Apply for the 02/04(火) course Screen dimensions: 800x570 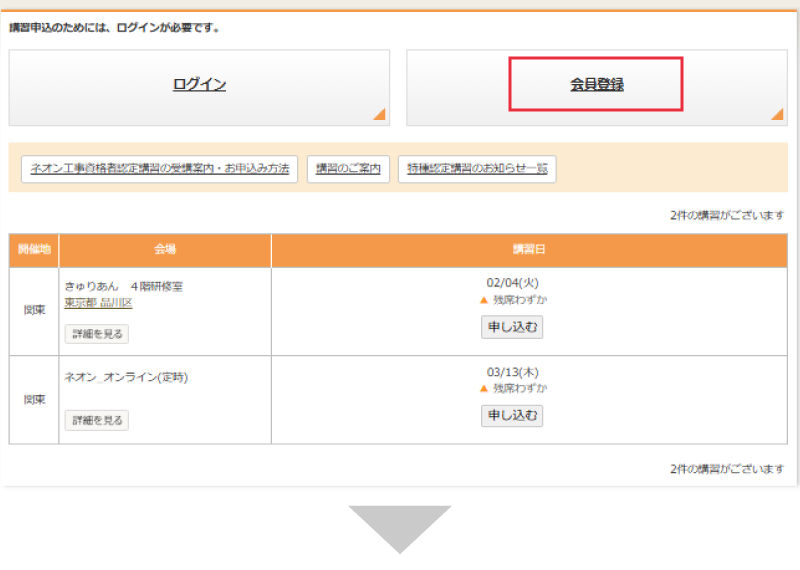coord(511,327)
